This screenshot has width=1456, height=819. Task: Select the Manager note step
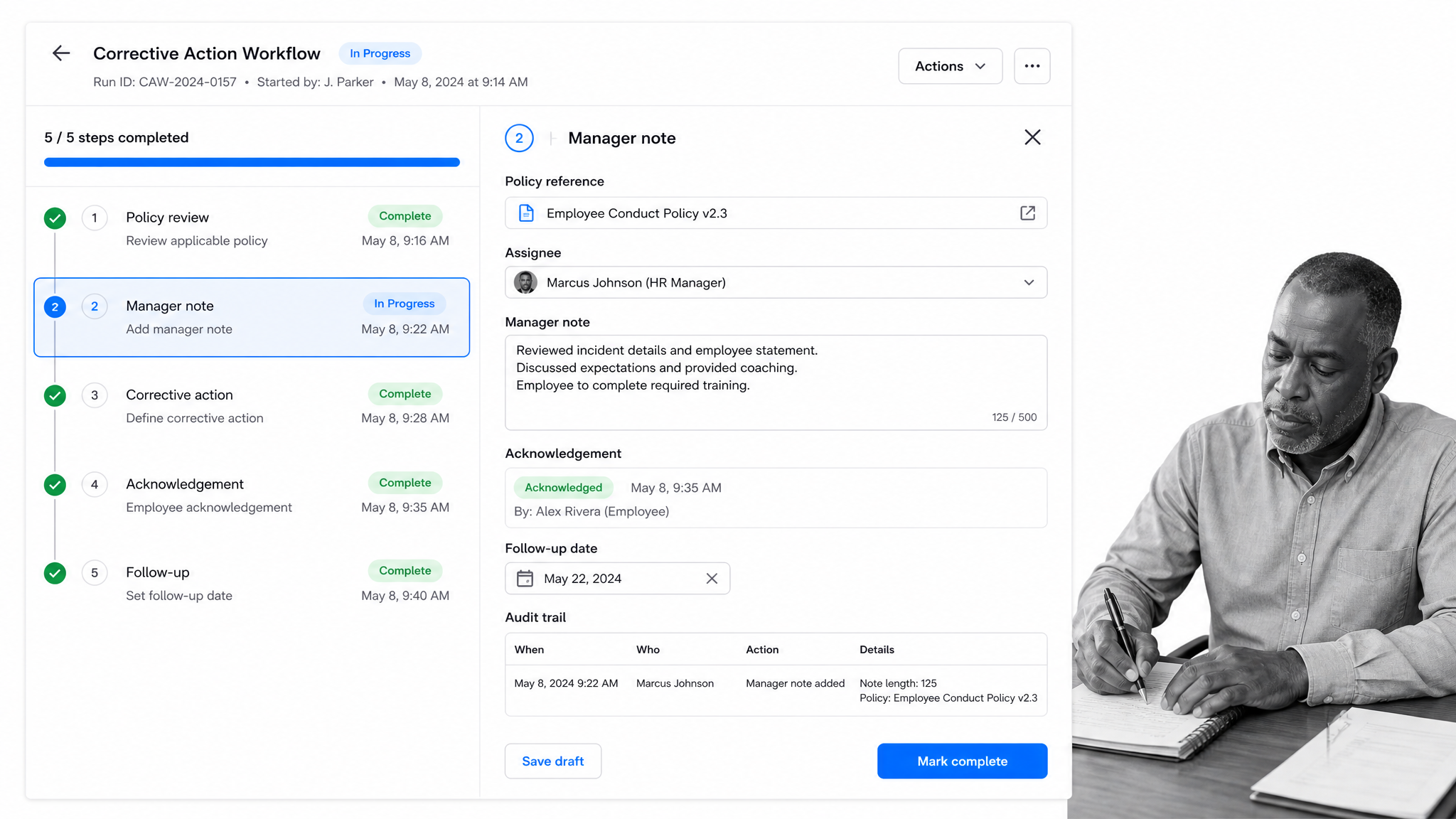252,317
